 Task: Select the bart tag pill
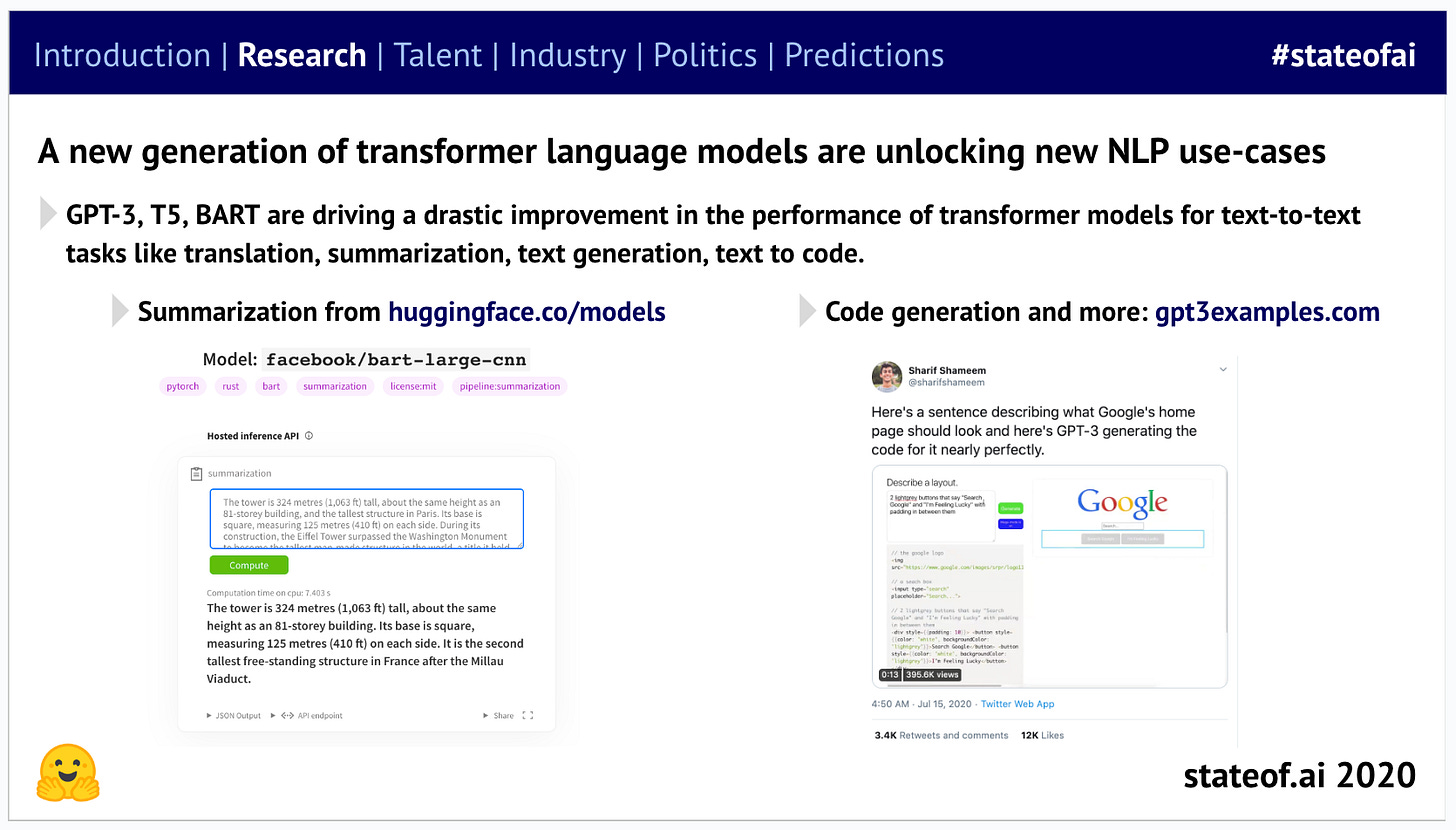coord(271,386)
